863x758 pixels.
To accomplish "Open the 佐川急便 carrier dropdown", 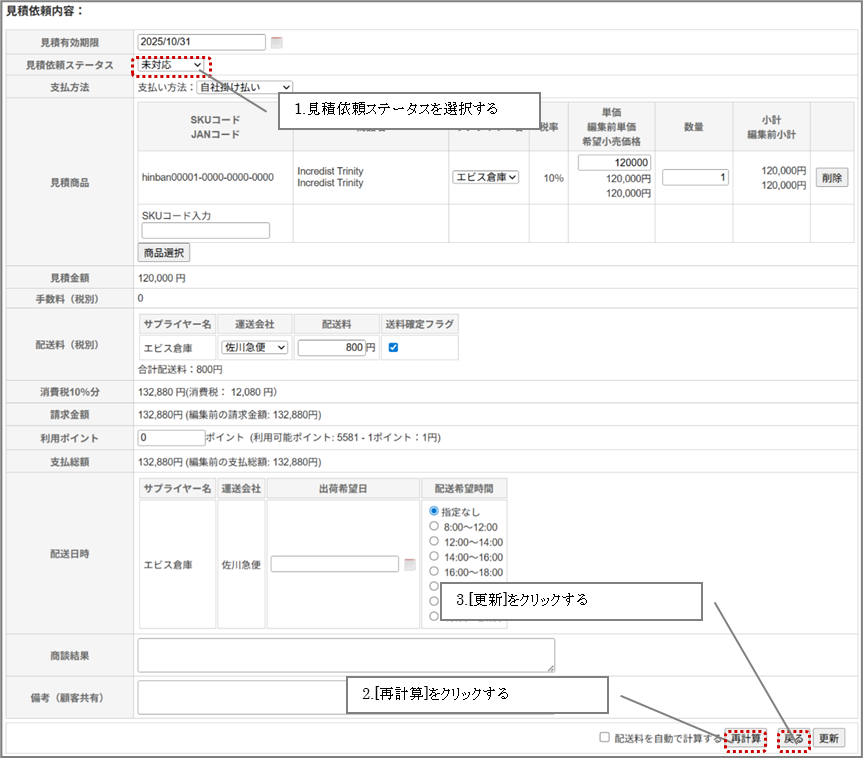I will [x=254, y=348].
